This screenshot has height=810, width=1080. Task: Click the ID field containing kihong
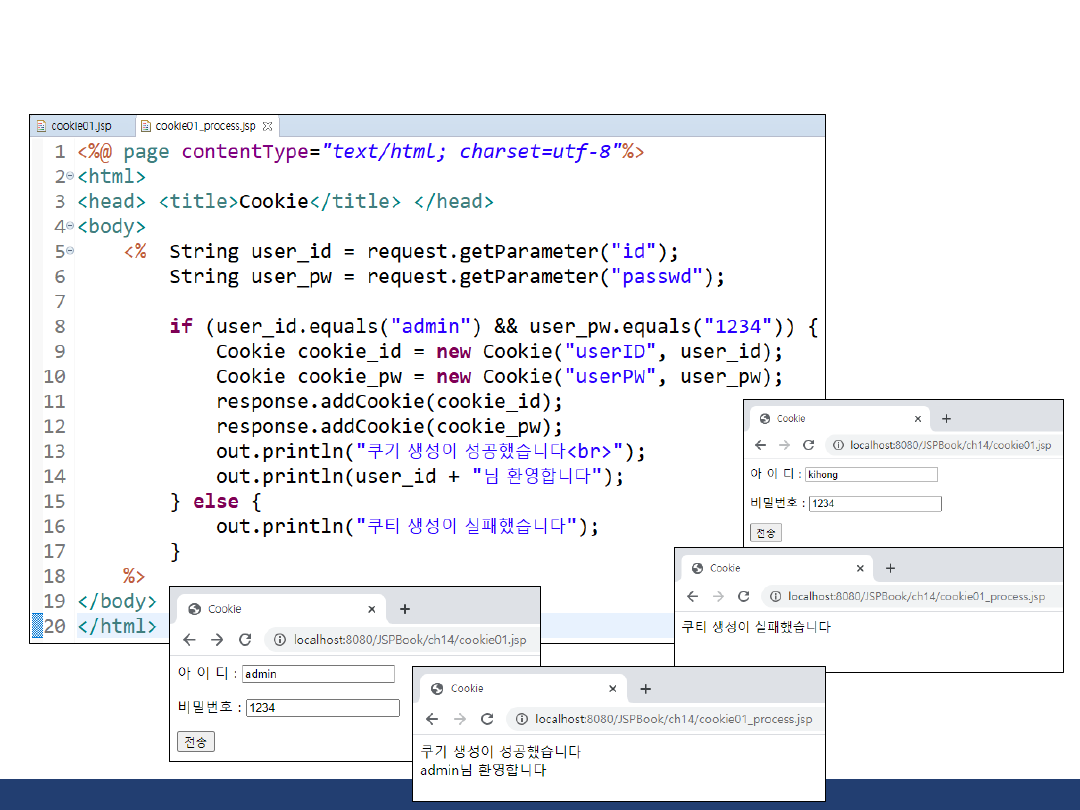click(871, 474)
